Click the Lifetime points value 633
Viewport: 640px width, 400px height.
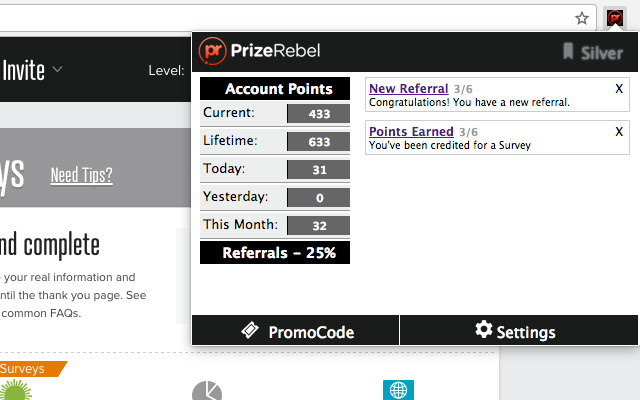point(319,142)
